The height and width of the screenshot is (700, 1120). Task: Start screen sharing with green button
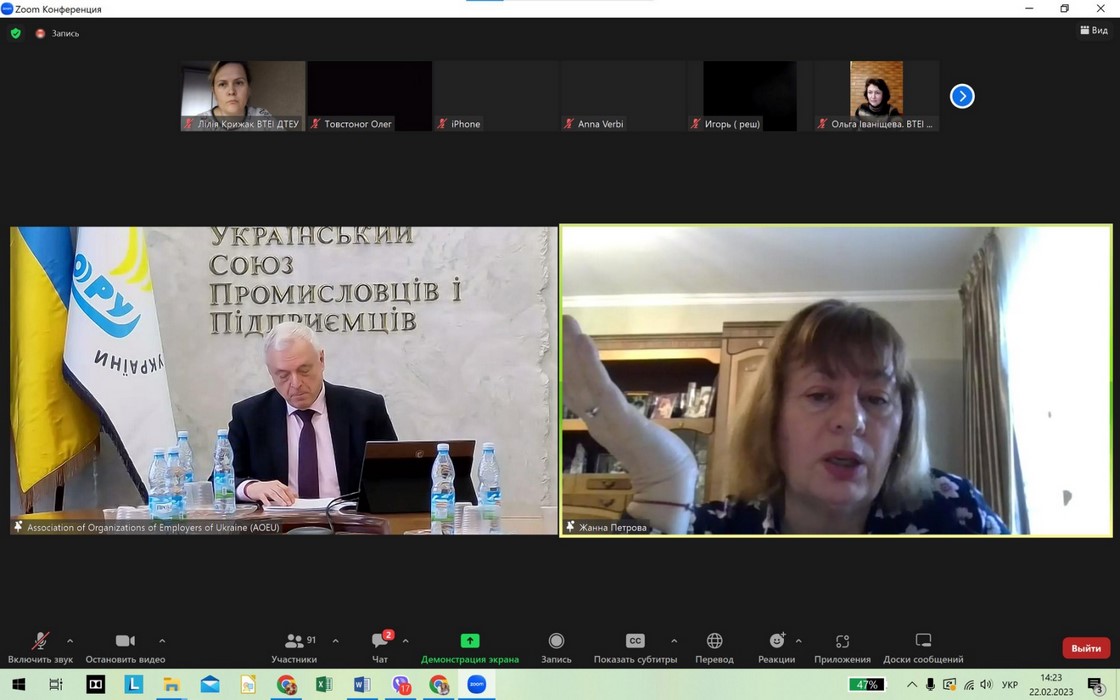click(x=469, y=646)
